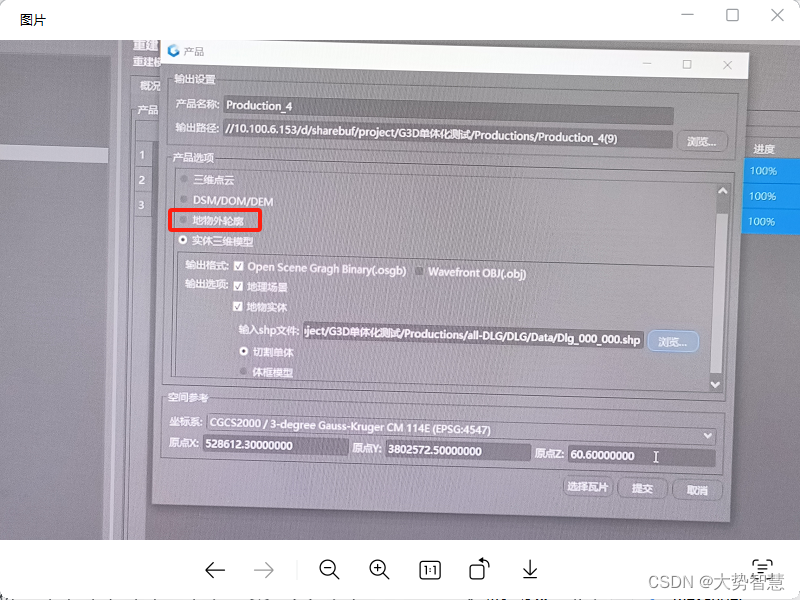The height and width of the screenshot is (600, 800).
Task: Minimize the 产品 dialog
Action: (647, 63)
